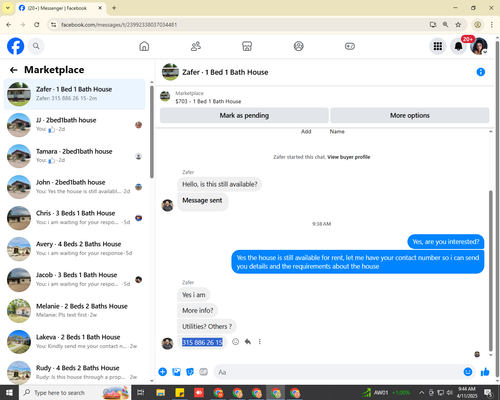500x400 pixels.
Task: Open the Melanie - 2 Beds 2 Baths House chat
Action: coord(74,311)
